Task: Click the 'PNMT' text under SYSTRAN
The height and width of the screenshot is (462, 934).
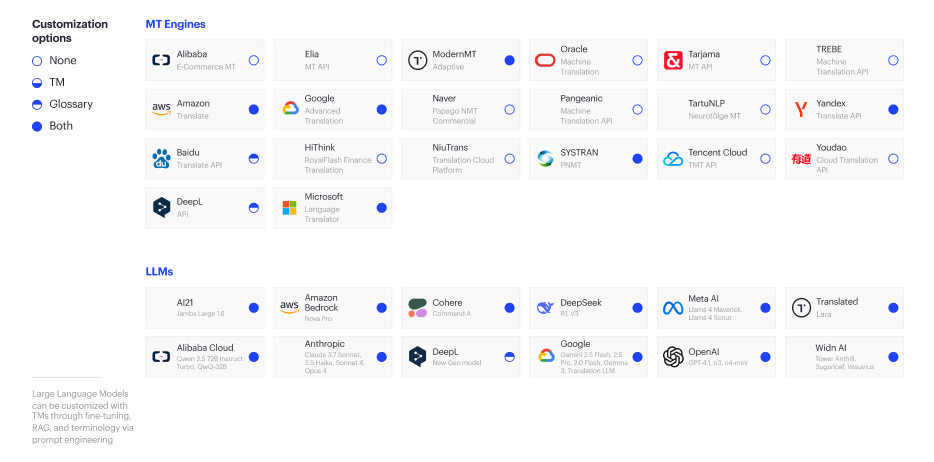Action: [569, 164]
